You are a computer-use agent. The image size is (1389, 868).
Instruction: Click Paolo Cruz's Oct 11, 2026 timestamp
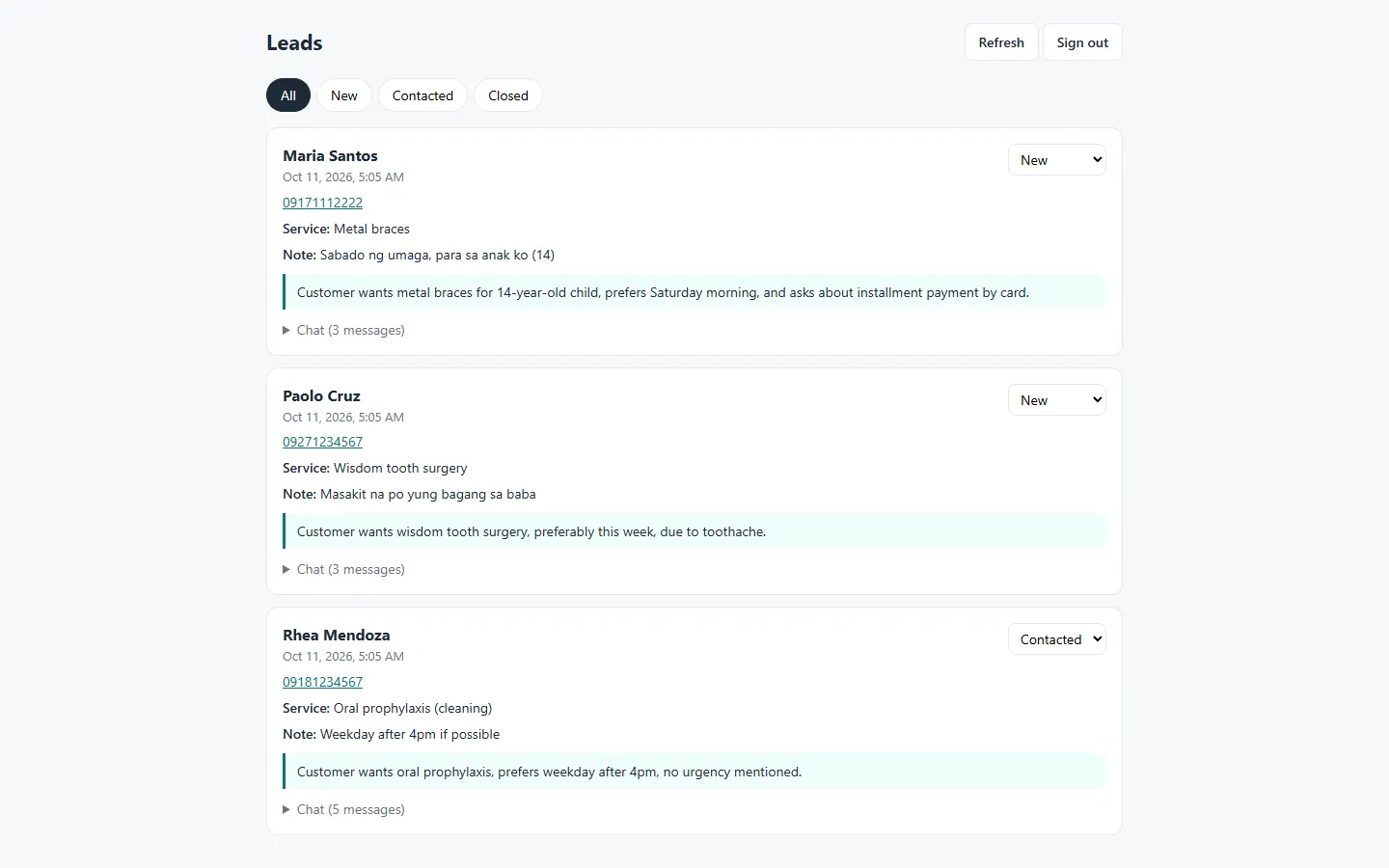pyautogui.click(x=343, y=418)
